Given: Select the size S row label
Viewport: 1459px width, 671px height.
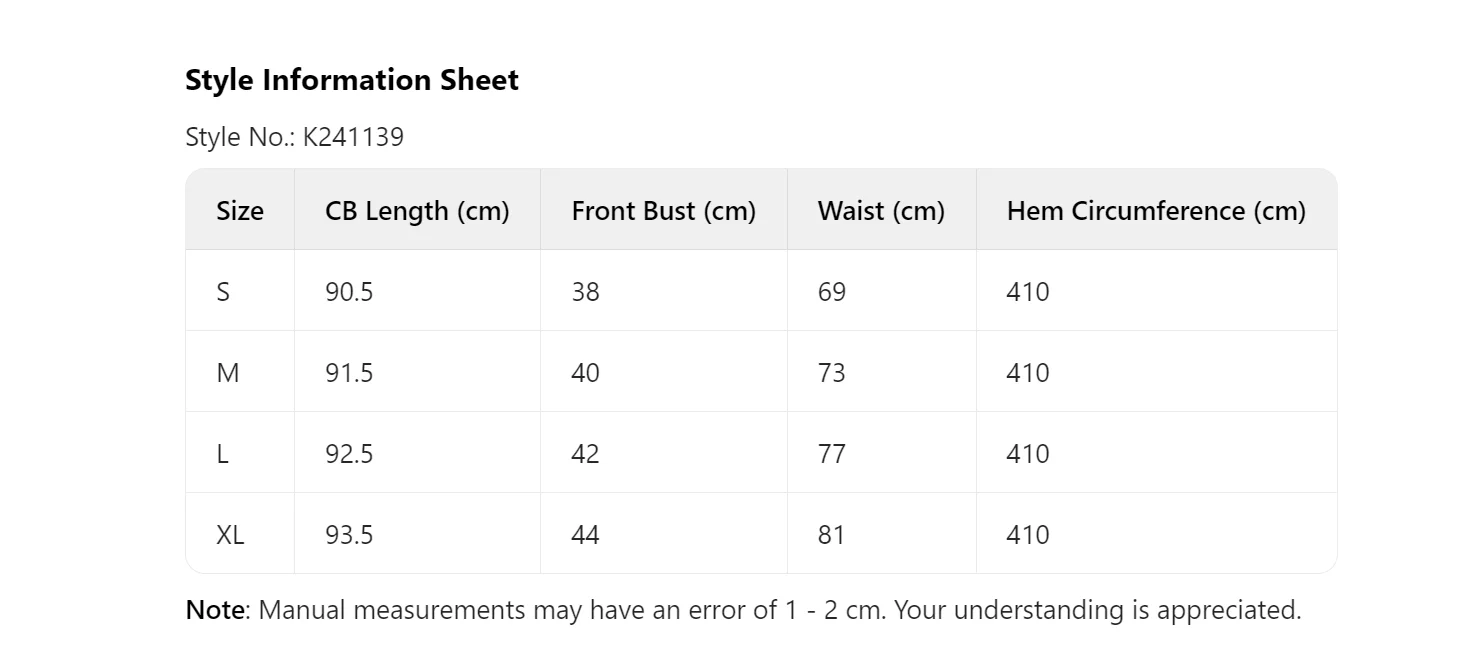Looking at the screenshot, I should [x=223, y=292].
